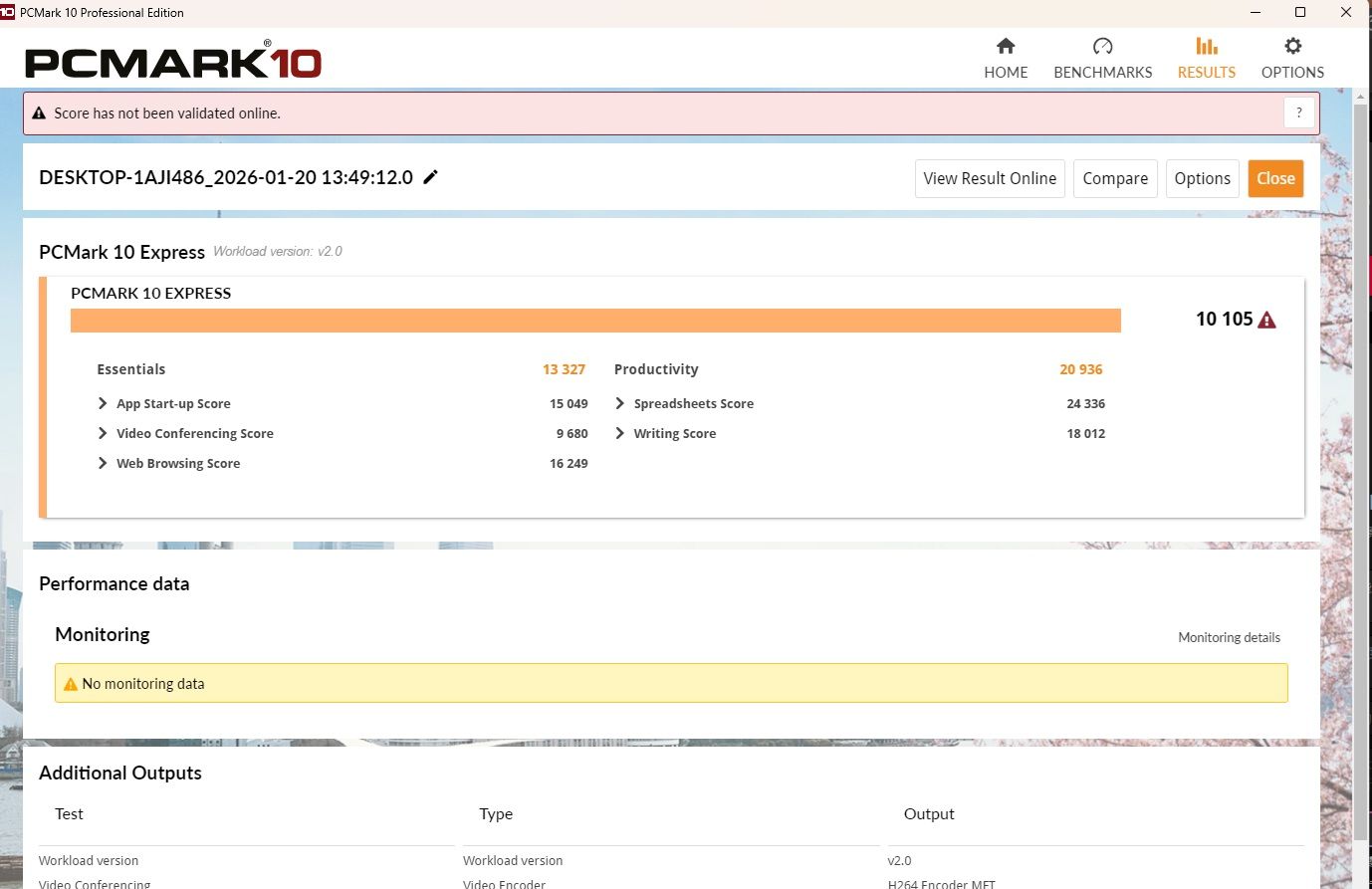Click the vertical scrollbar on the right

1360,468
